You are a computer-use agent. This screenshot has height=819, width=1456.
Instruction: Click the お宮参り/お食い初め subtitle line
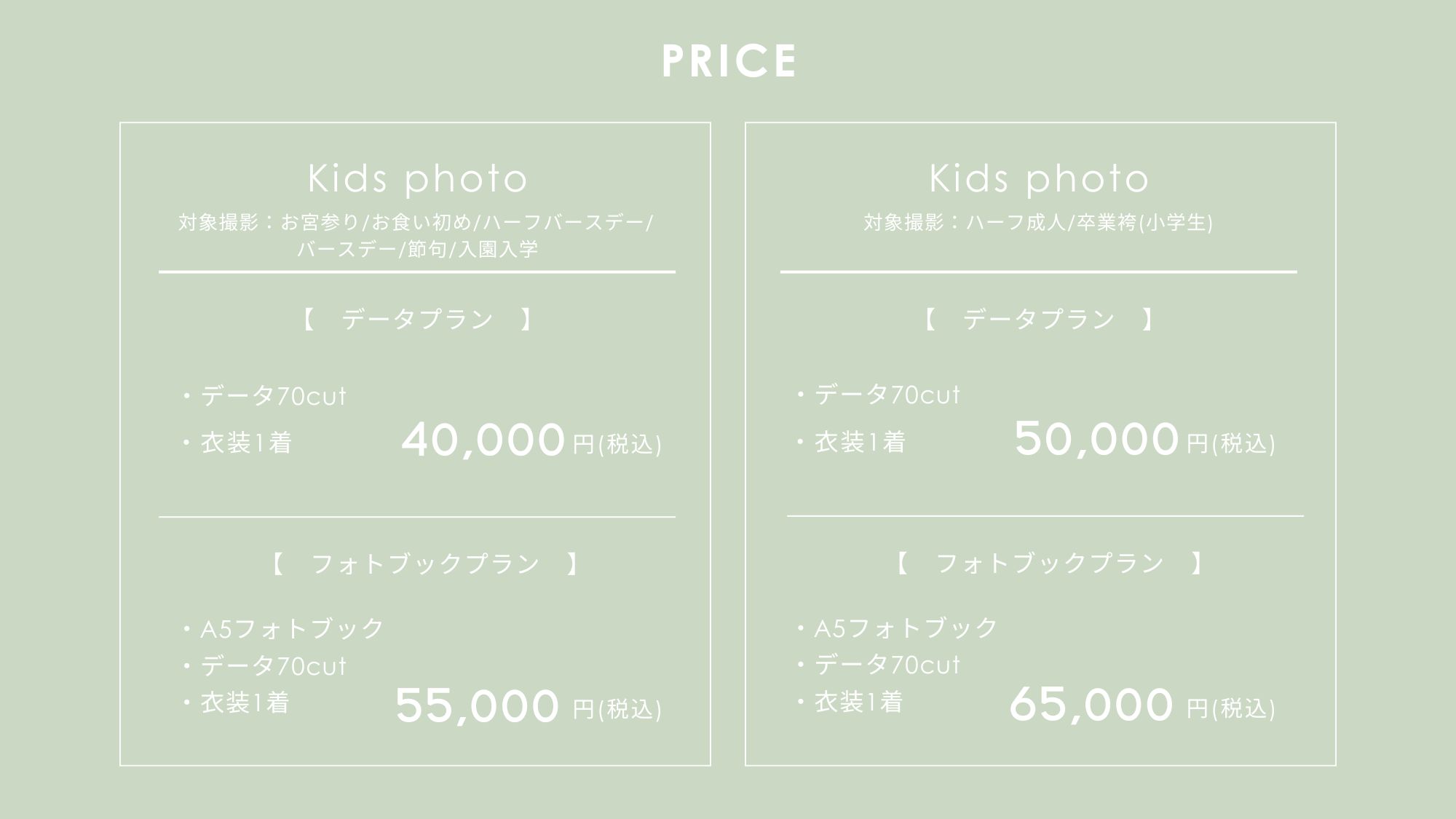pos(416,222)
